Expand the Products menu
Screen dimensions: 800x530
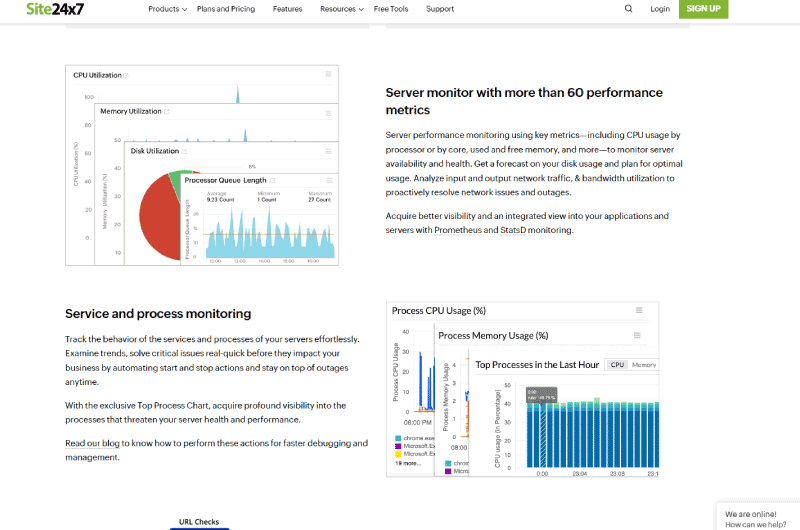tap(167, 9)
